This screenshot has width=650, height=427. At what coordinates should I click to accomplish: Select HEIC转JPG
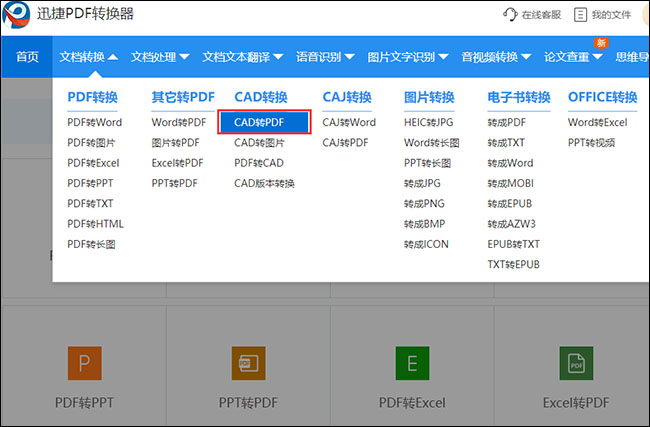[x=429, y=122]
